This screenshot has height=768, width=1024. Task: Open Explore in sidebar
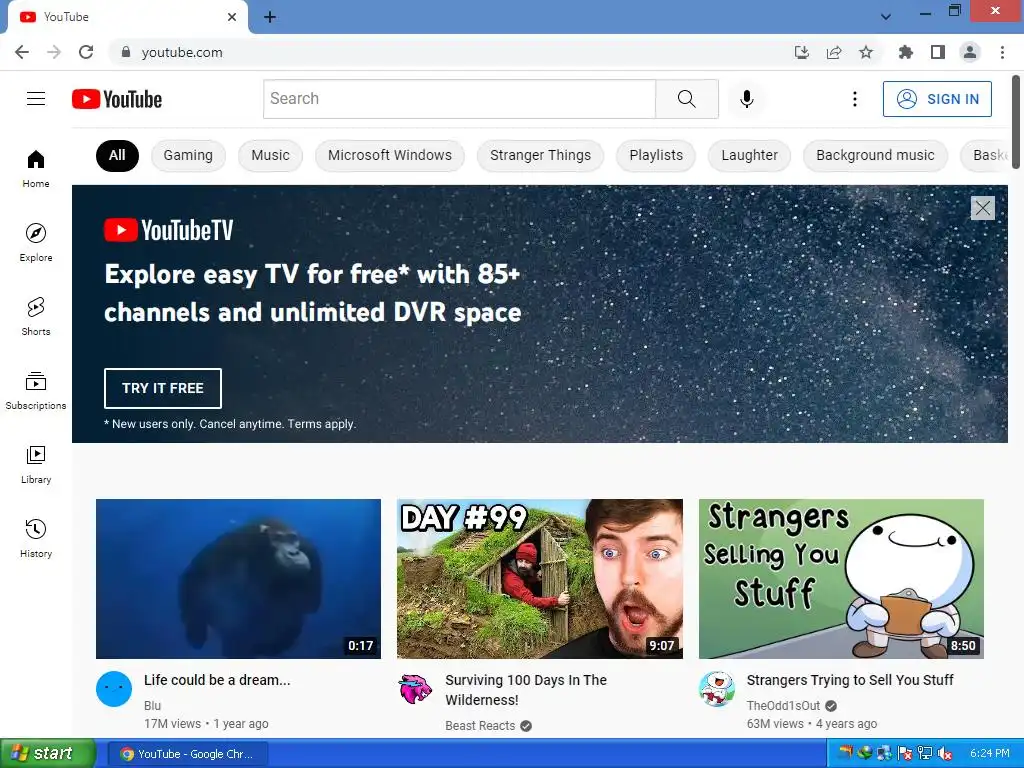pos(36,242)
